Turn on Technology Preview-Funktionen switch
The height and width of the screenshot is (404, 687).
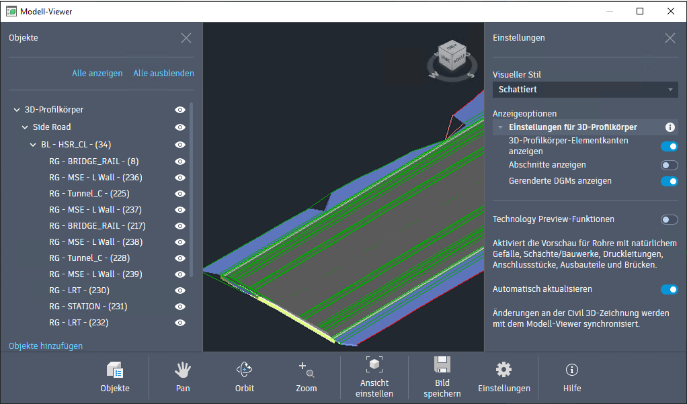point(668,219)
